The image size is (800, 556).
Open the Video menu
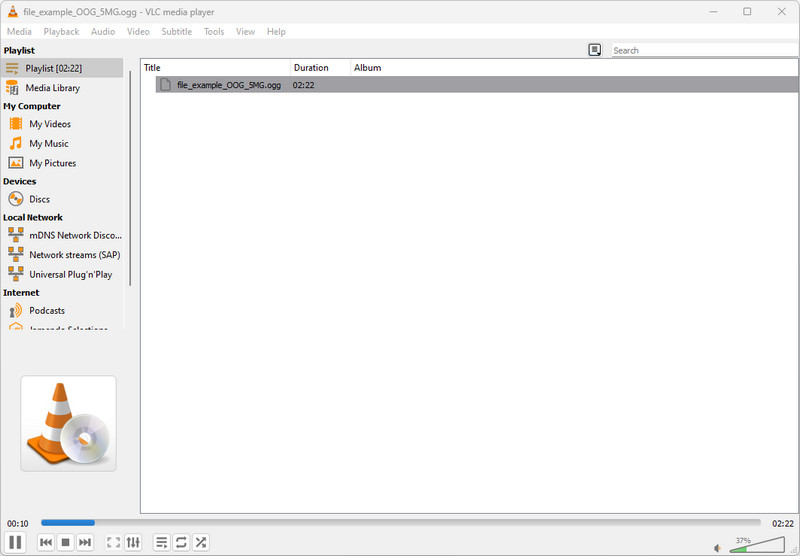pyautogui.click(x=138, y=32)
